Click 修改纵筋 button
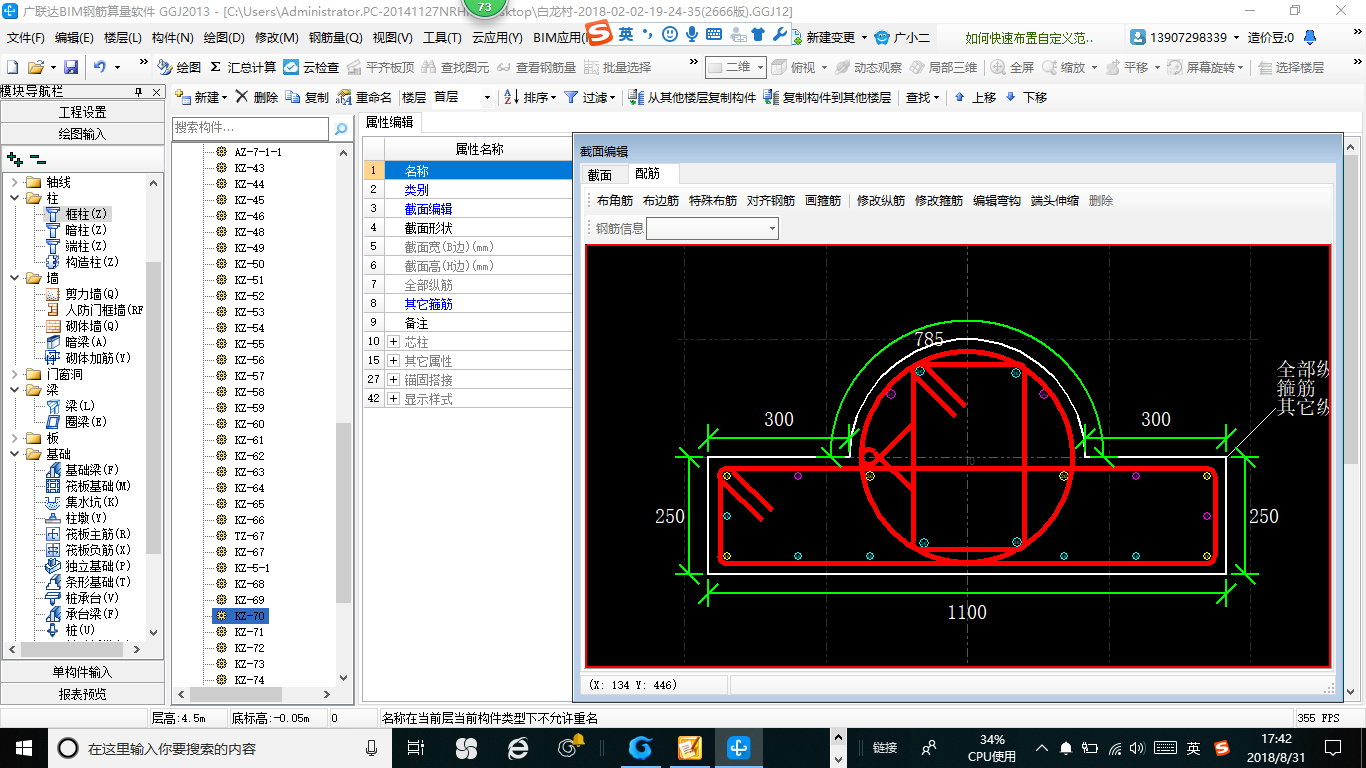This screenshot has height=768, width=1366. (881, 201)
